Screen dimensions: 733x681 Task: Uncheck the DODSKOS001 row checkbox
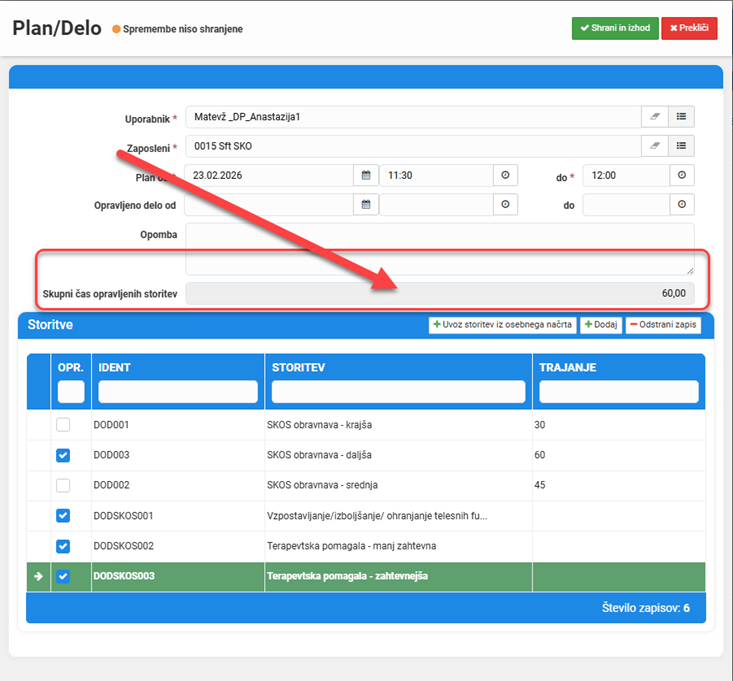click(63, 516)
